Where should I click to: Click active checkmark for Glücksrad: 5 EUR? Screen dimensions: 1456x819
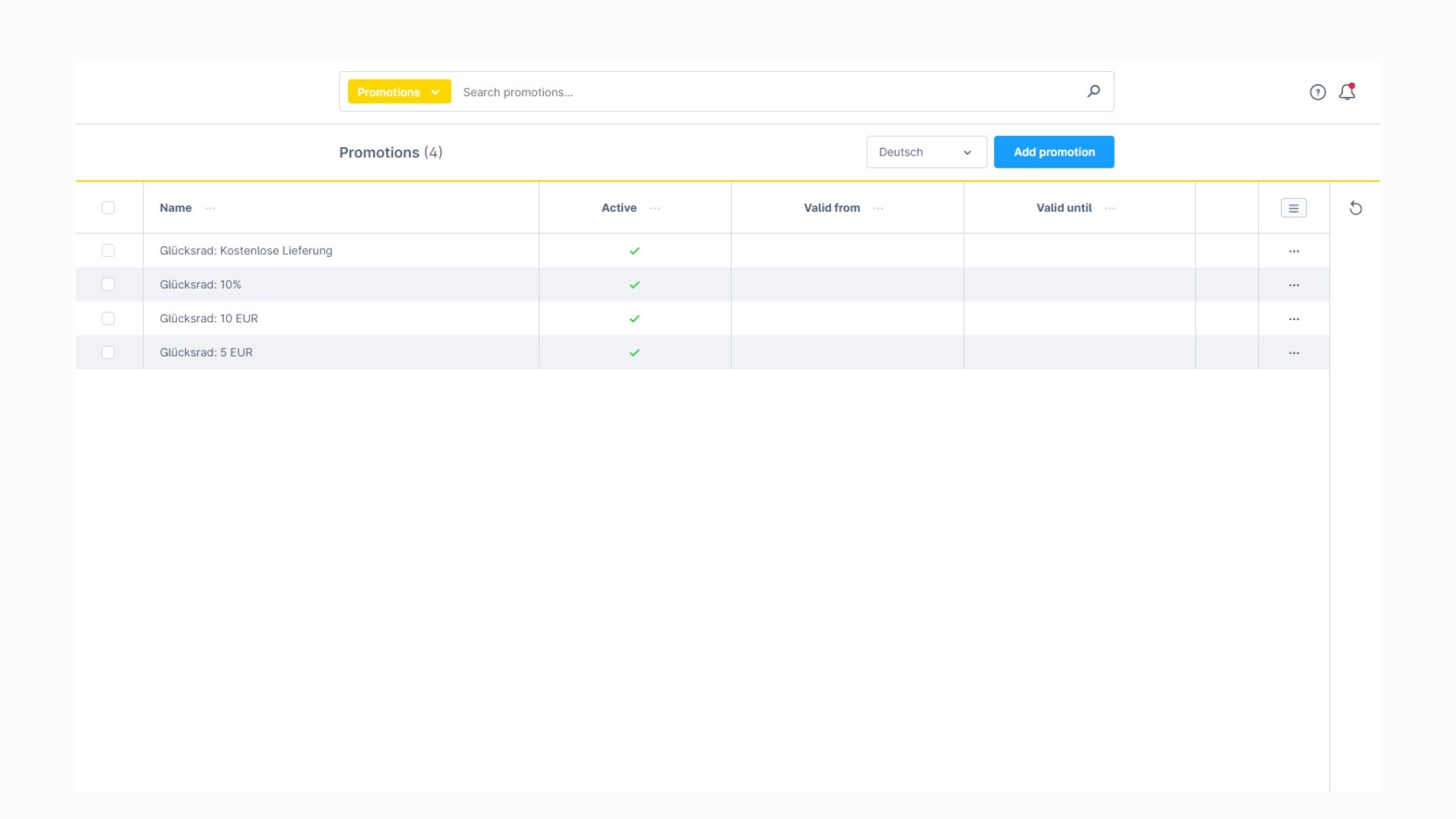(x=635, y=353)
